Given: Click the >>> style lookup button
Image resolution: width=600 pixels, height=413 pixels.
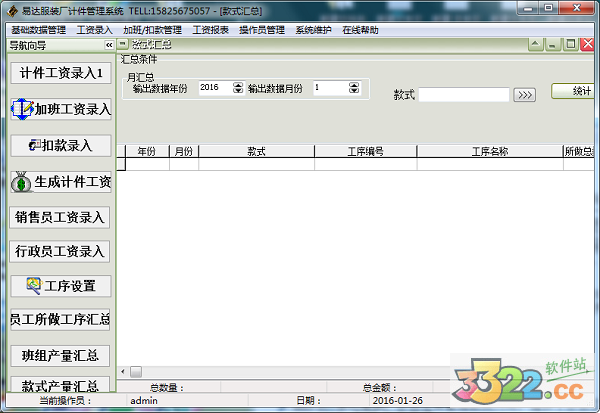Looking at the screenshot, I should tap(525, 95).
